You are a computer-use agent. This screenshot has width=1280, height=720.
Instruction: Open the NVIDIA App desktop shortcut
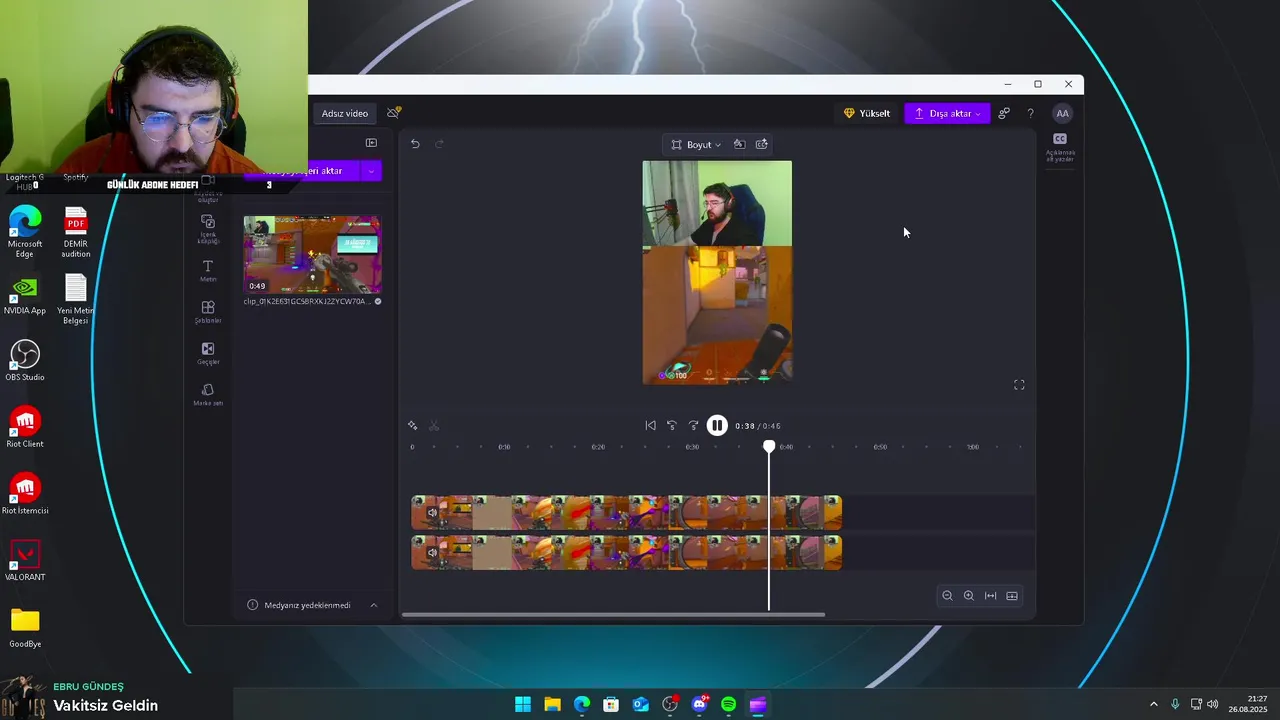(25, 296)
